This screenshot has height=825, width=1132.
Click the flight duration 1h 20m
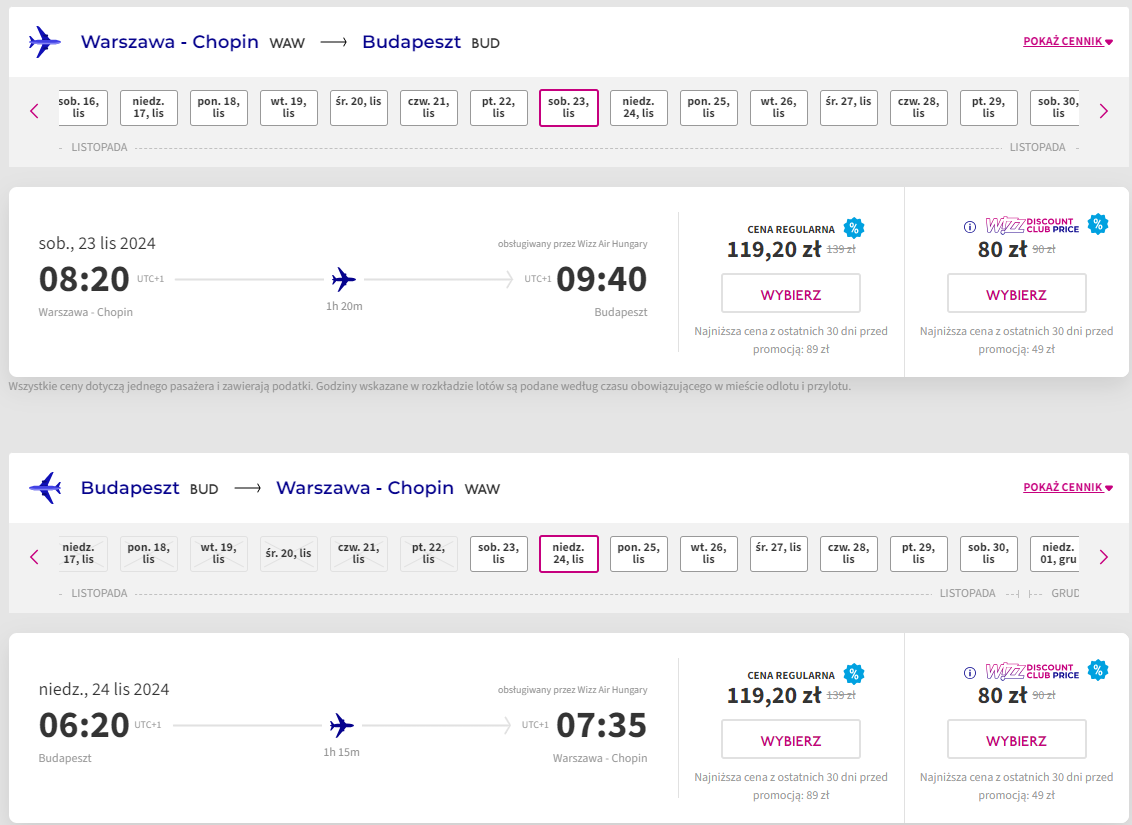[x=344, y=306]
